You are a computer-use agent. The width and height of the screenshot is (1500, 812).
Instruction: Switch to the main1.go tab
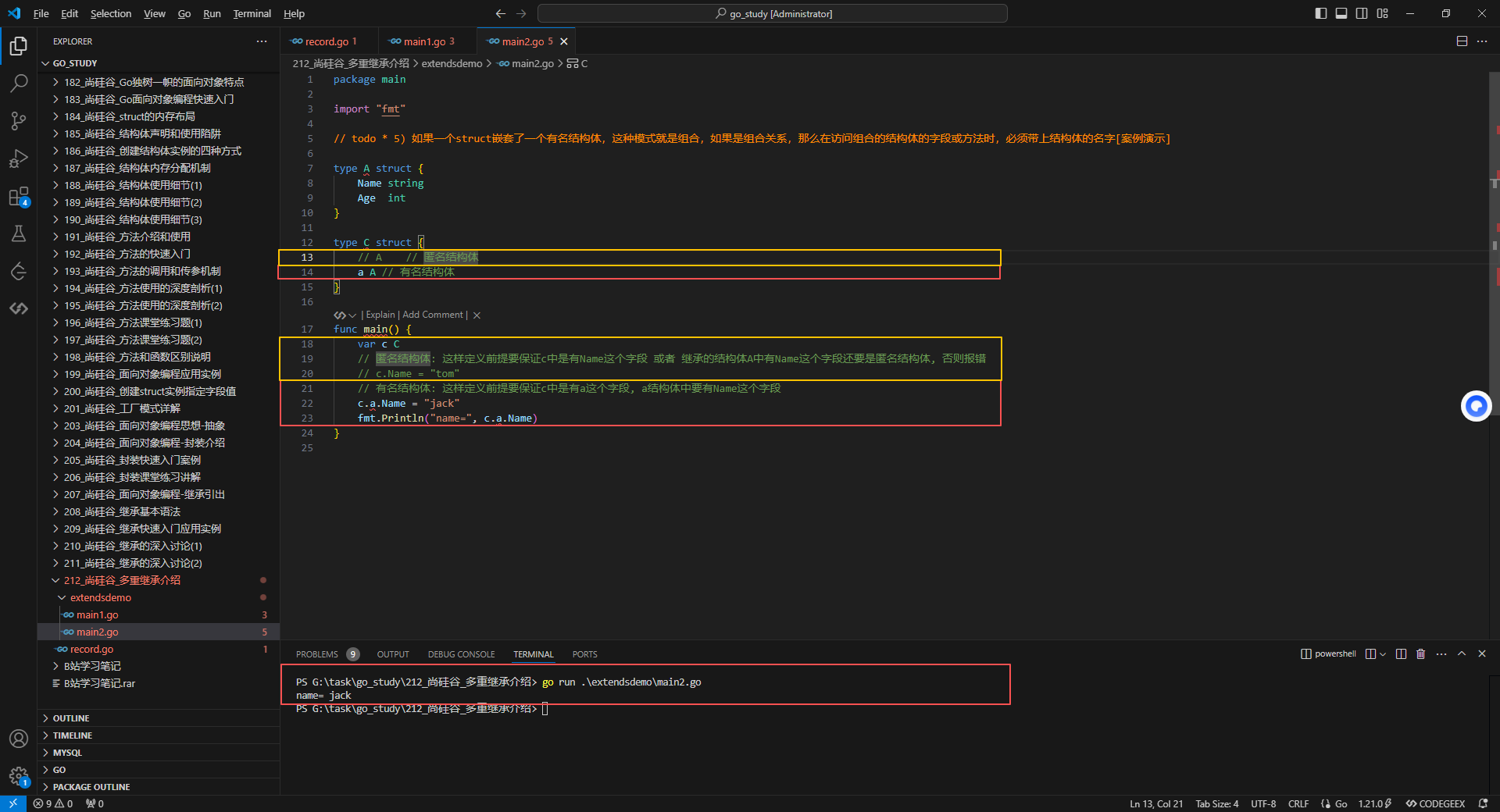[x=427, y=41]
